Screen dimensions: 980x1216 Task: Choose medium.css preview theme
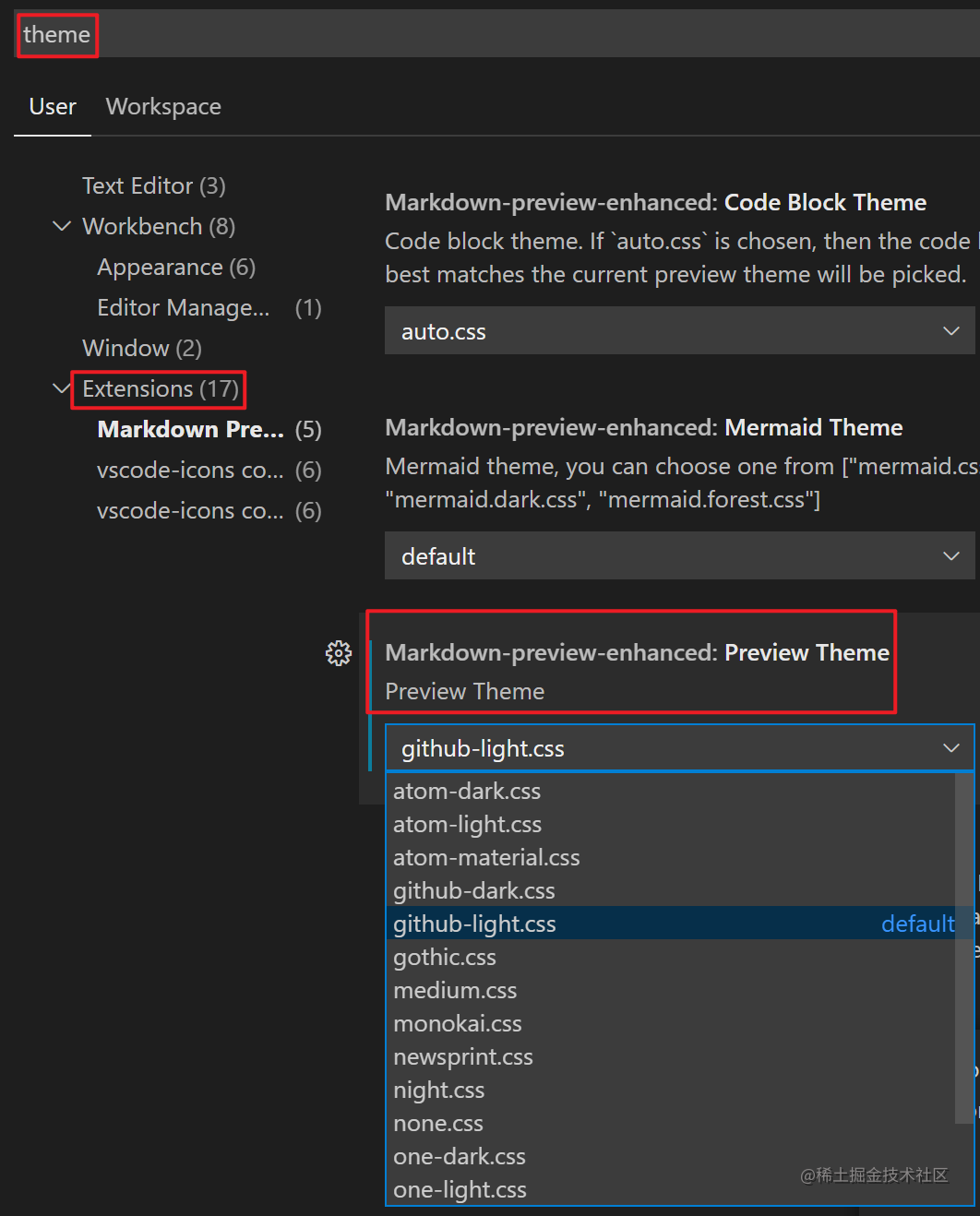click(670, 990)
